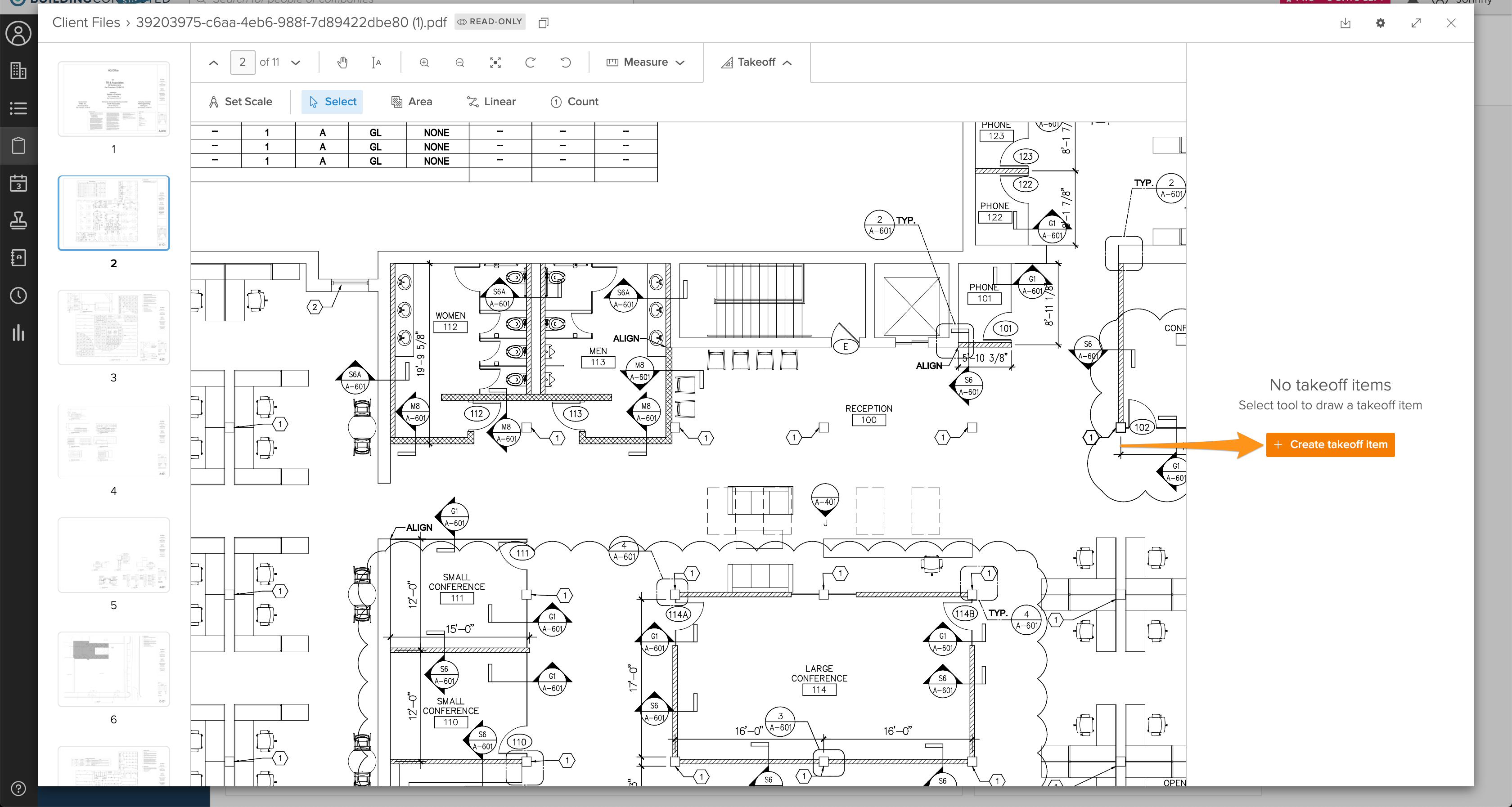Expand viewer to full screen
Screen dimensions: 1512x807
1416,23
